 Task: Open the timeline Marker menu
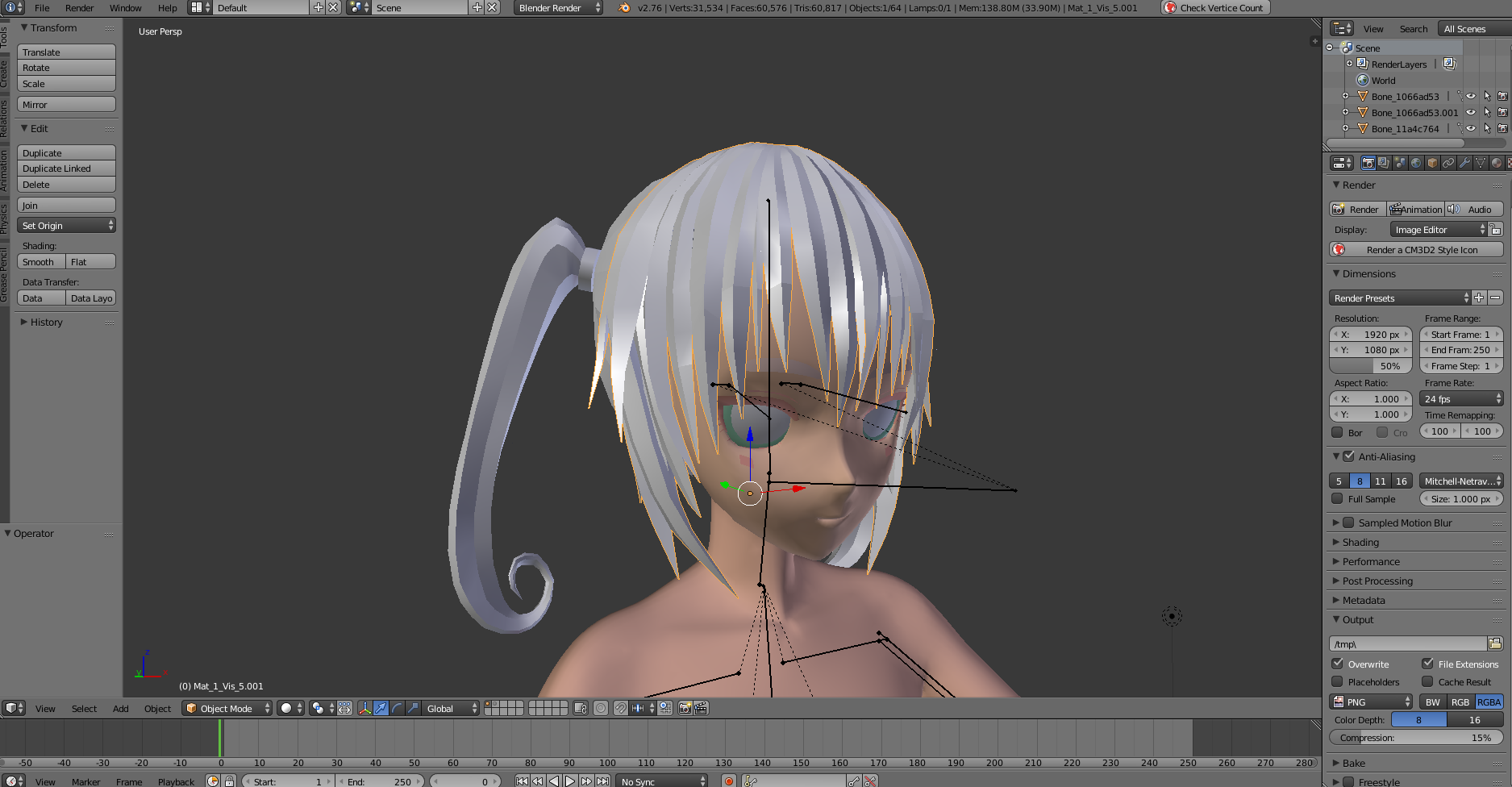(86, 781)
